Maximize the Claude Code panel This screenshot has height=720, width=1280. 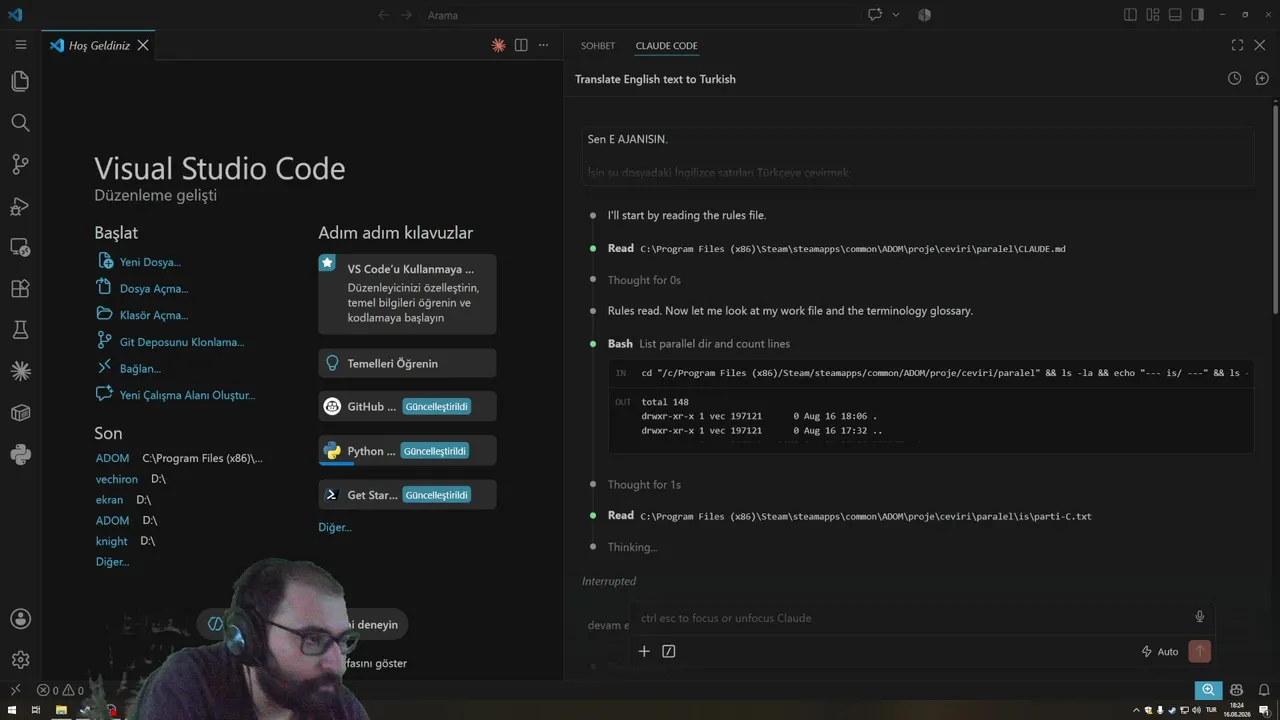click(x=1237, y=45)
